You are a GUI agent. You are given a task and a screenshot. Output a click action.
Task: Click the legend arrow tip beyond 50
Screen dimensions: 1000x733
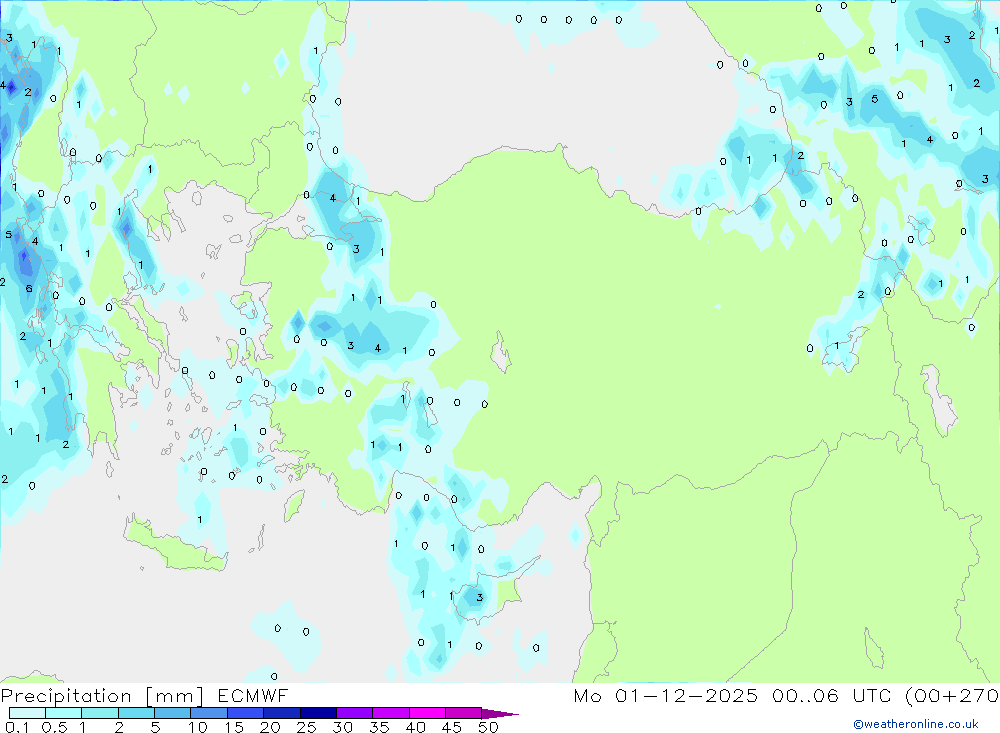tap(501, 714)
